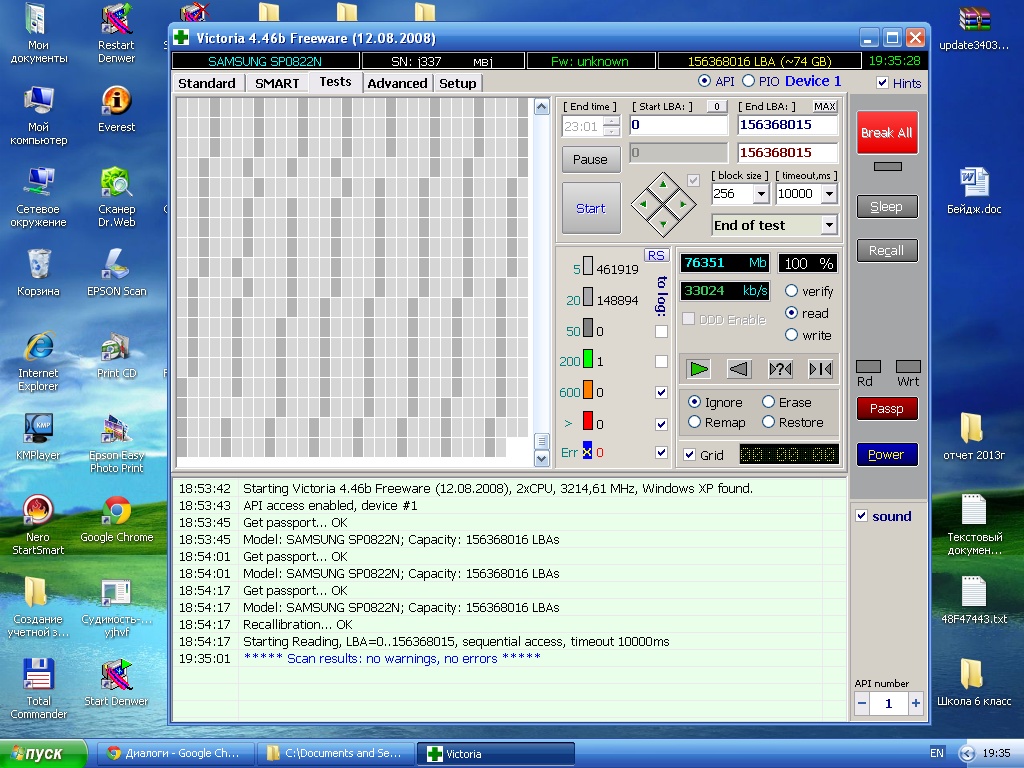Toggle log checkbox for 600 ms blocks
This screenshot has width=1024, height=768.
[x=662, y=392]
